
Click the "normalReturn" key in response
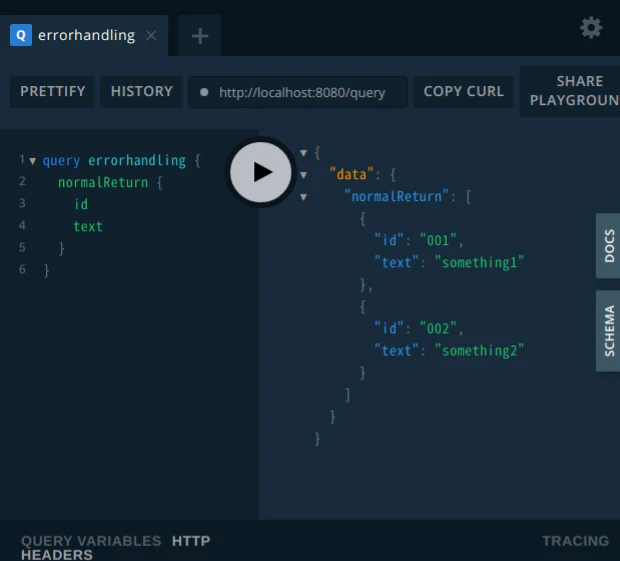(397, 196)
